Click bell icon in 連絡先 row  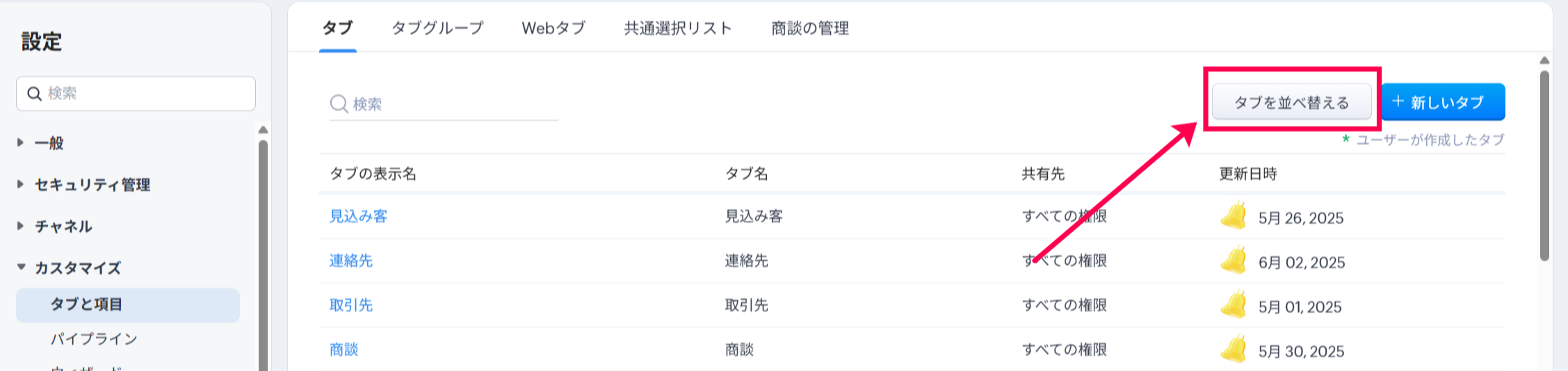coord(1234,261)
